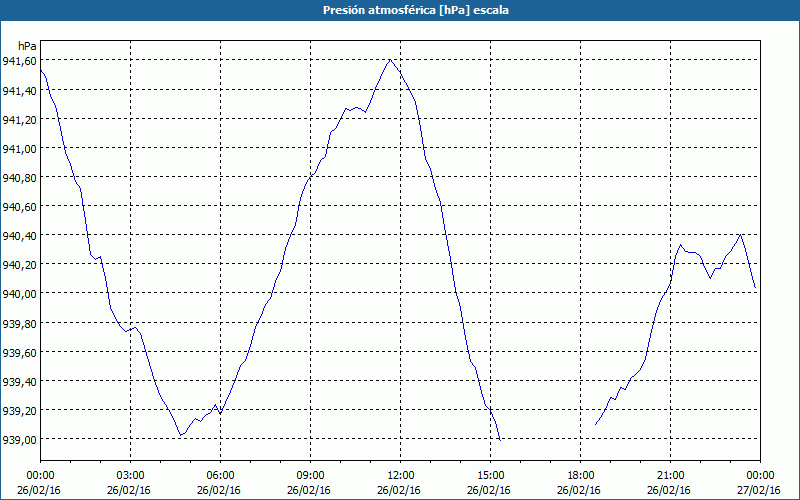This screenshot has height=500, width=800.
Task: Click the 939,80 y-axis value
Action: 20,323
